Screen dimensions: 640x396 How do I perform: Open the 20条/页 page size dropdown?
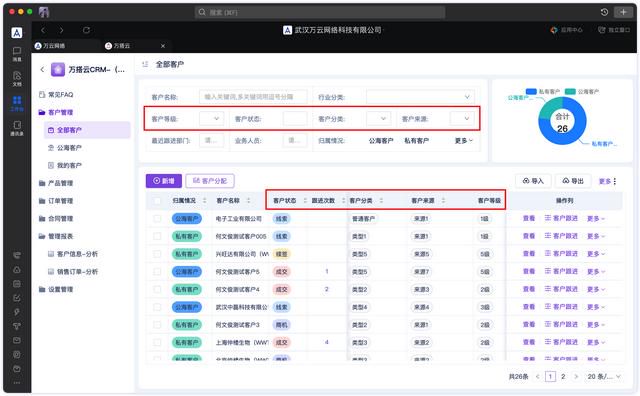click(604, 376)
